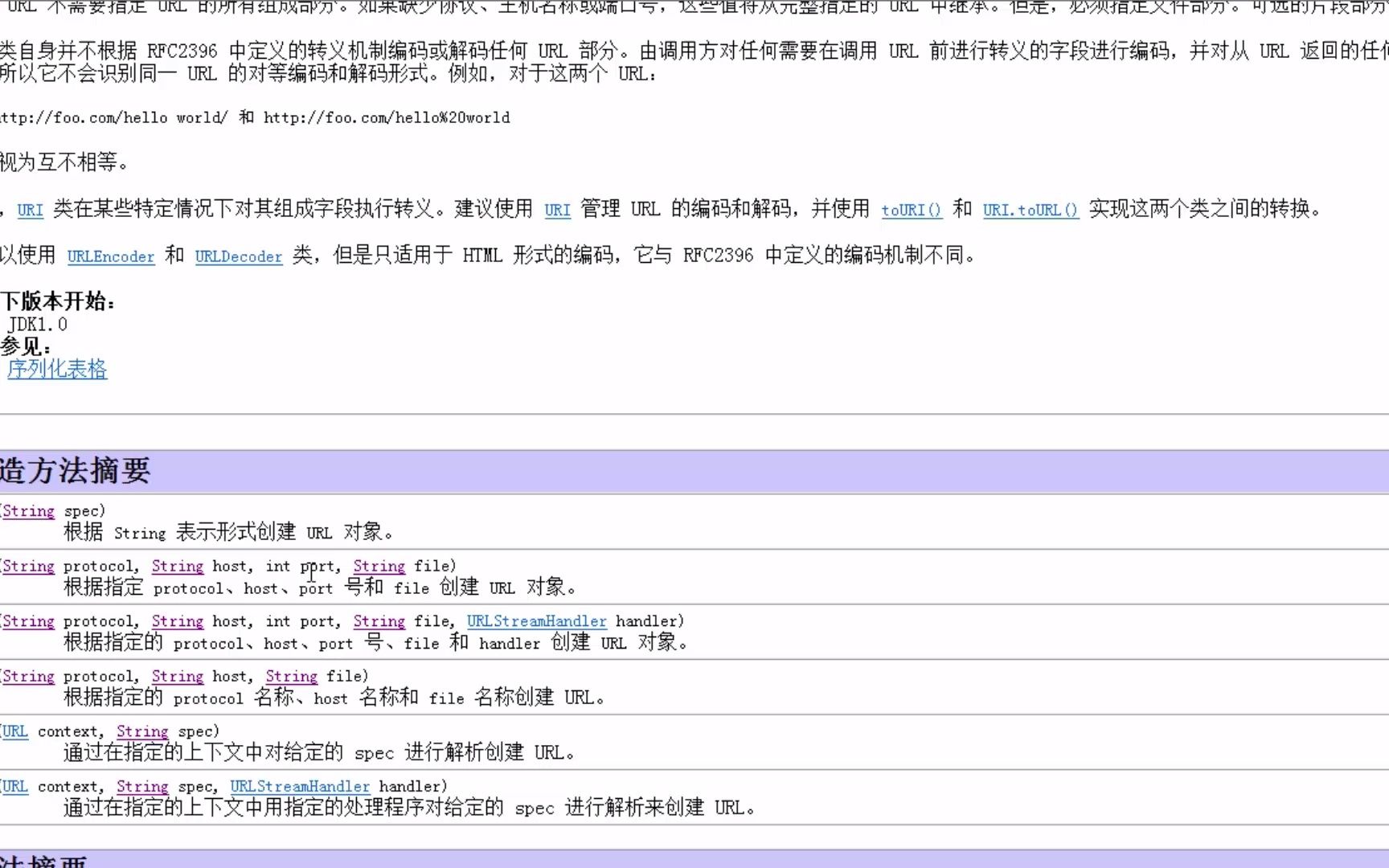This screenshot has width=1389, height=868.
Task: Click the description '表示形式创建 URL 对象。'
Action: coord(285,532)
